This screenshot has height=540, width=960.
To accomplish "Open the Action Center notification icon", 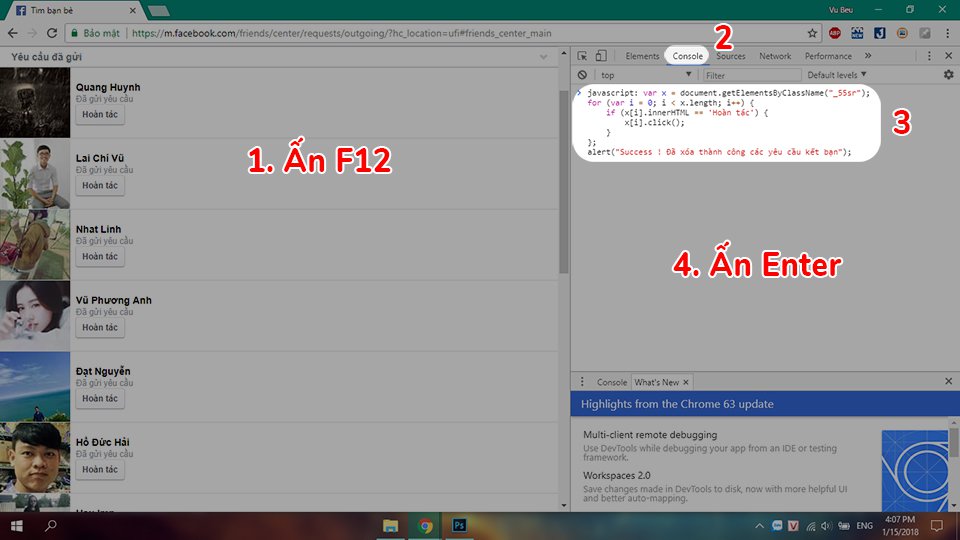I will click(937, 526).
